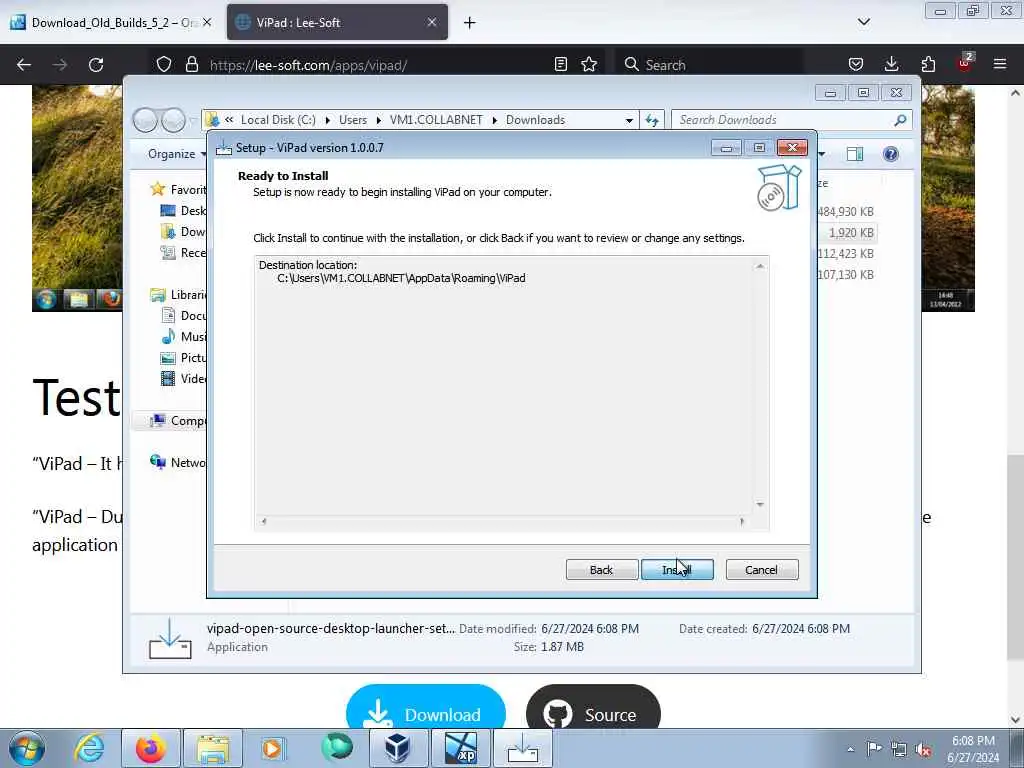Image resolution: width=1024 pixels, height=768 pixels.
Task: Reload the Firefox page
Action: 96,65
